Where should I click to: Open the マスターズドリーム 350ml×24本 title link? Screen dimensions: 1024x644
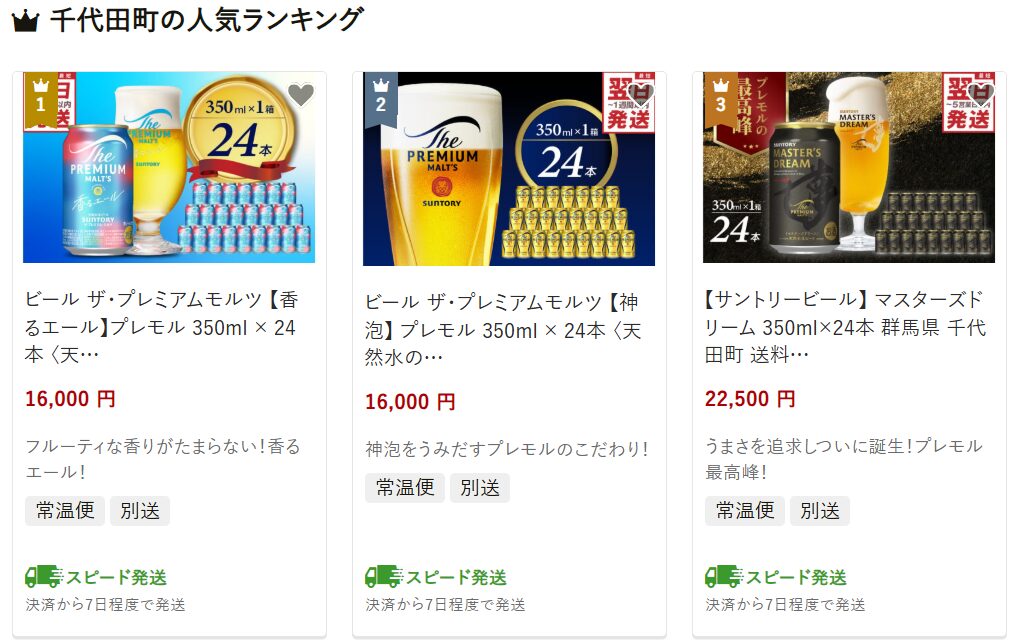845,327
